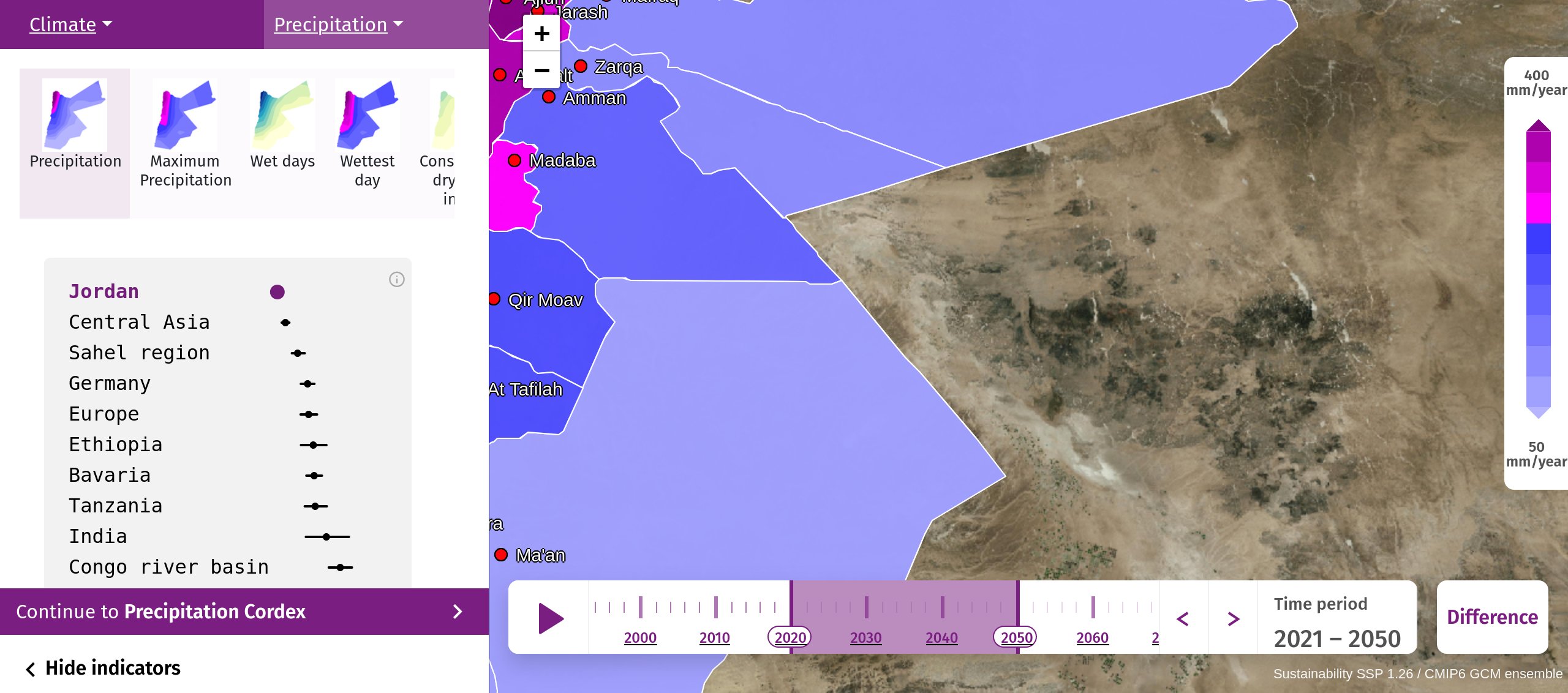
Task: Continue to Precipitation Cordex
Action: pos(244,612)
